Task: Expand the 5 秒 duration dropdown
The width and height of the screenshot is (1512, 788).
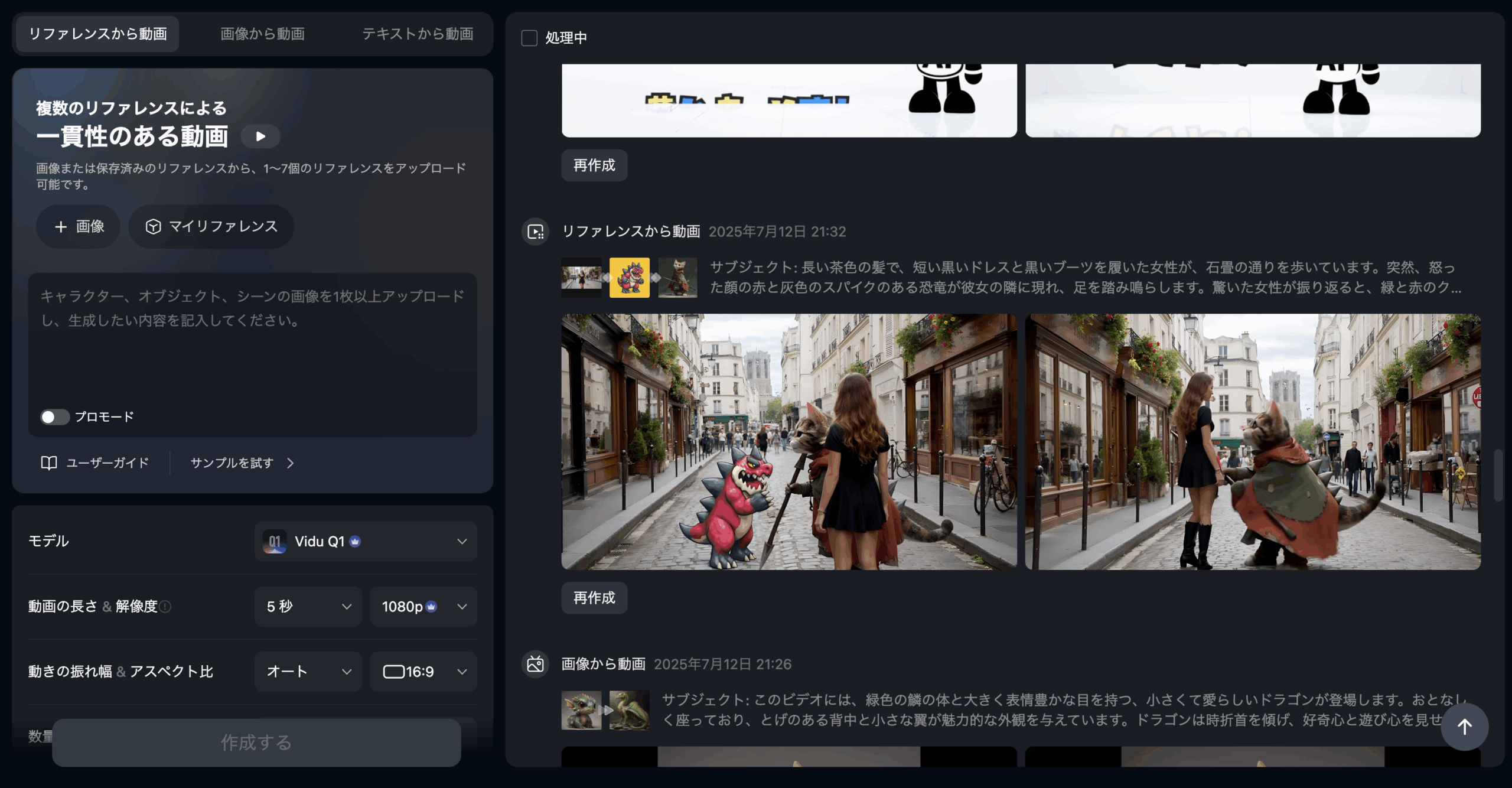Action: 308,607
